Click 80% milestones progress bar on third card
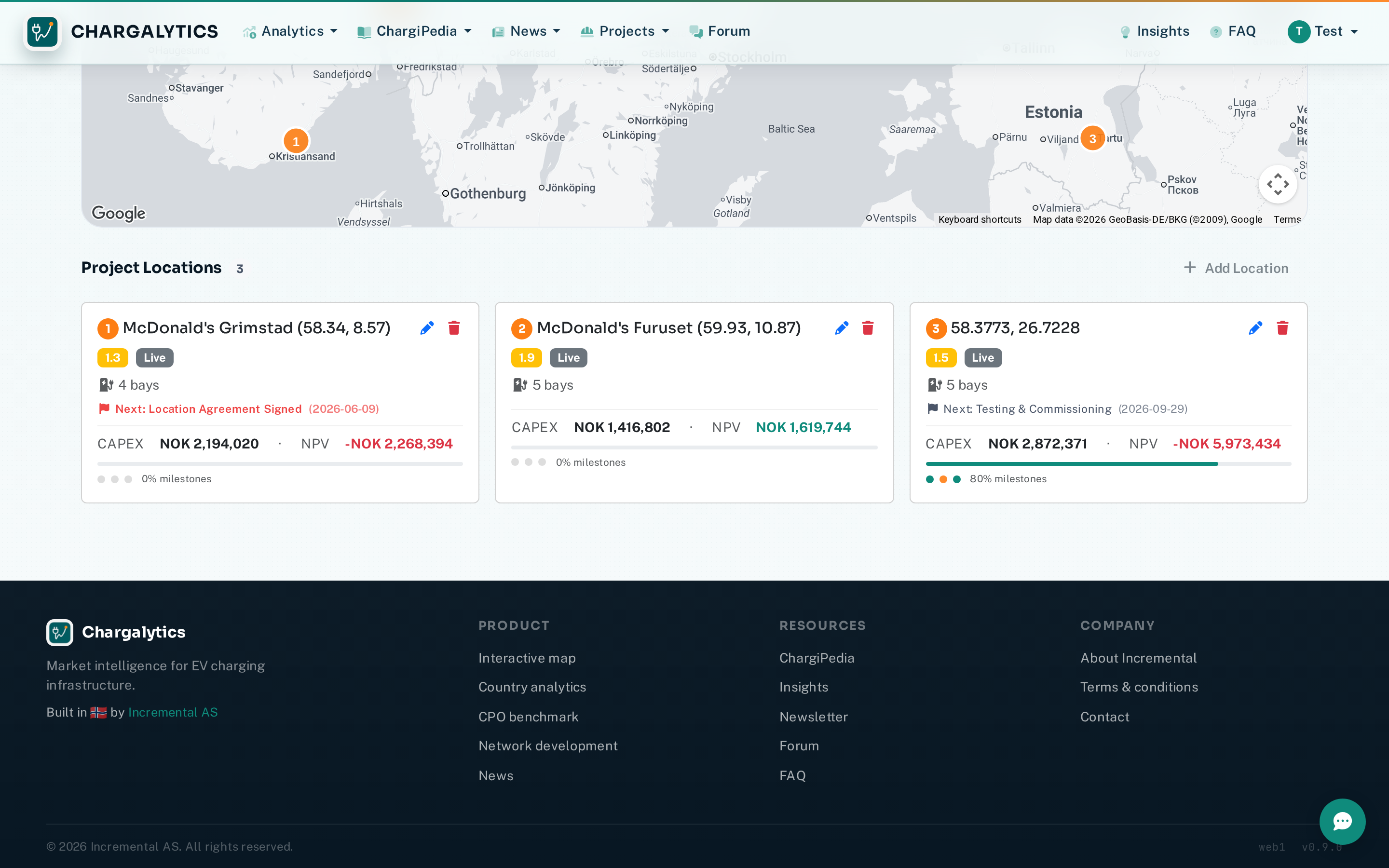The width and height of the screenshot is (1389, 868). point(1108,463)
